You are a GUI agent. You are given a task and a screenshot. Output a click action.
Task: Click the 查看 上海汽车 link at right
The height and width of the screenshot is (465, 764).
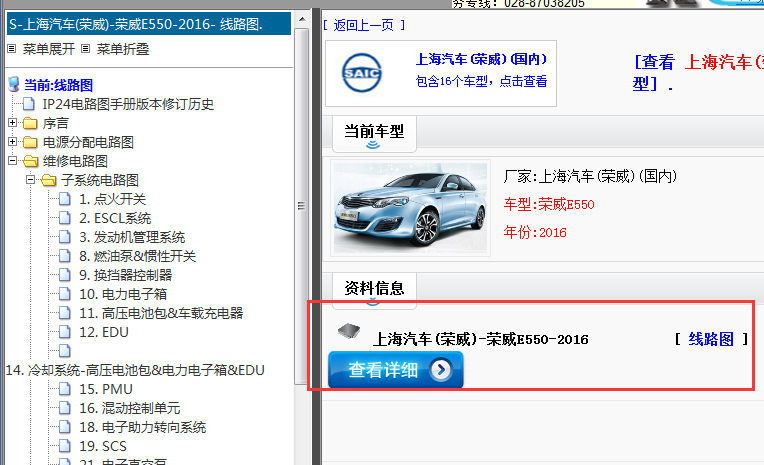(x=698, y=72)
